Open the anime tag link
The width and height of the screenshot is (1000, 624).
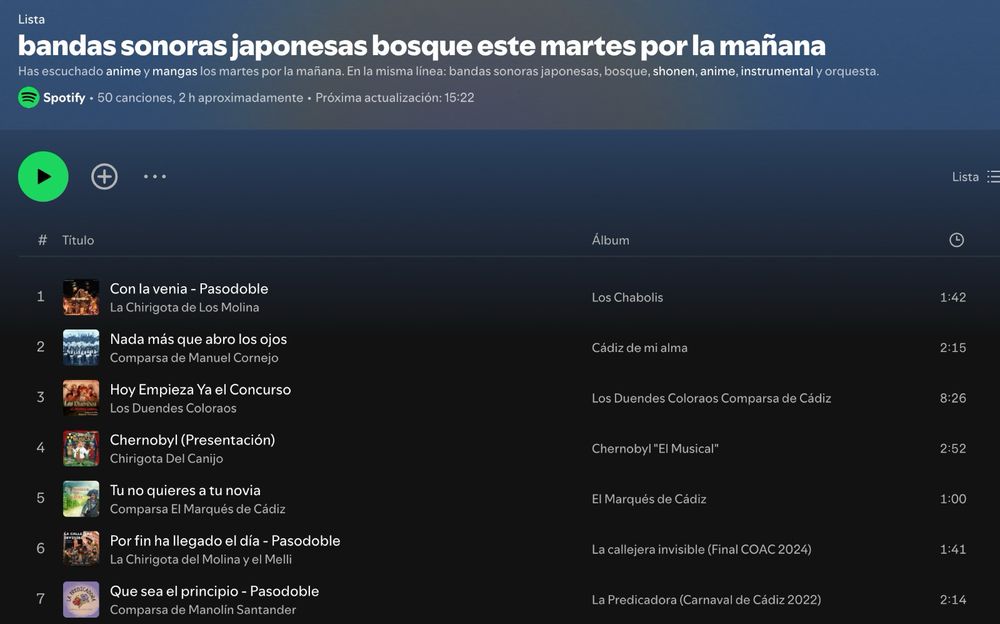[123, 71]
